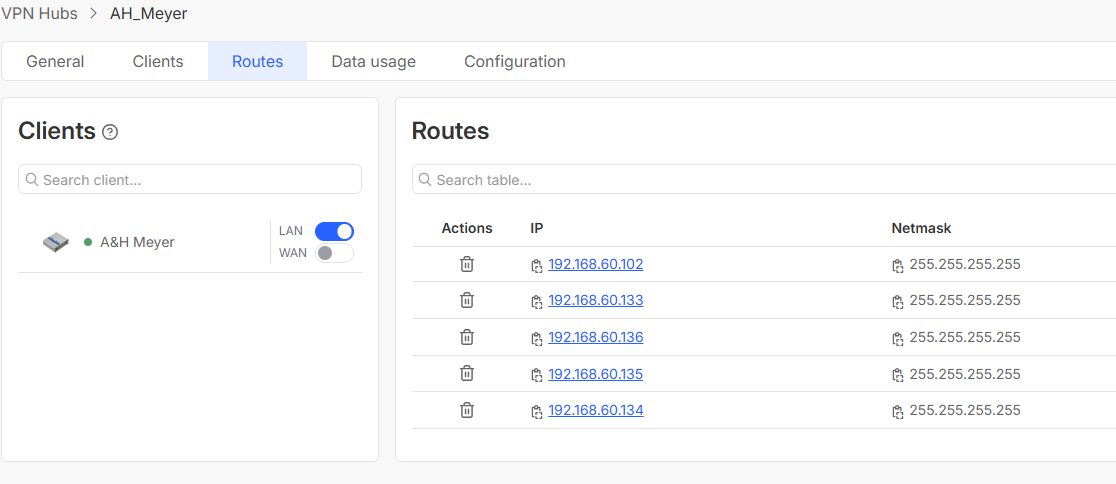Remove route 192.168.60.136 using trash icon
The image size is (1116, 484).
[467, 337]
